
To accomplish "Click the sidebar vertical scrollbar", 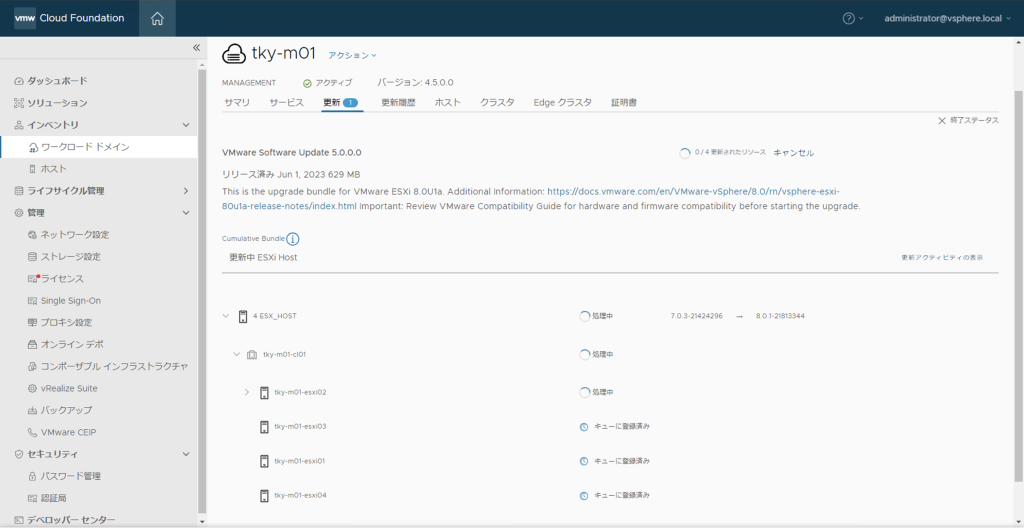I will [202, 291].
